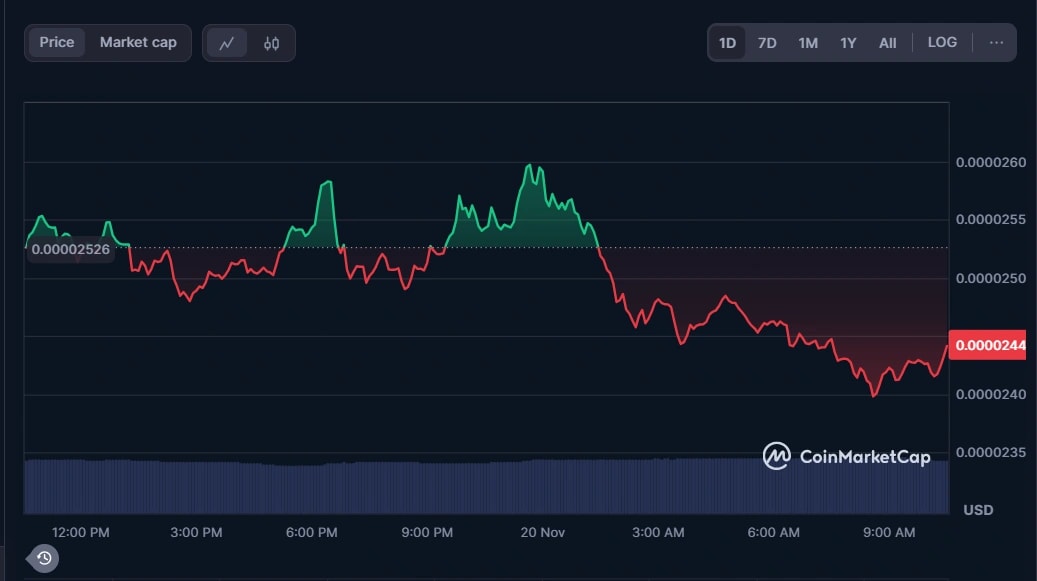
Task: Select the Price view toggle
Action: 57,42
